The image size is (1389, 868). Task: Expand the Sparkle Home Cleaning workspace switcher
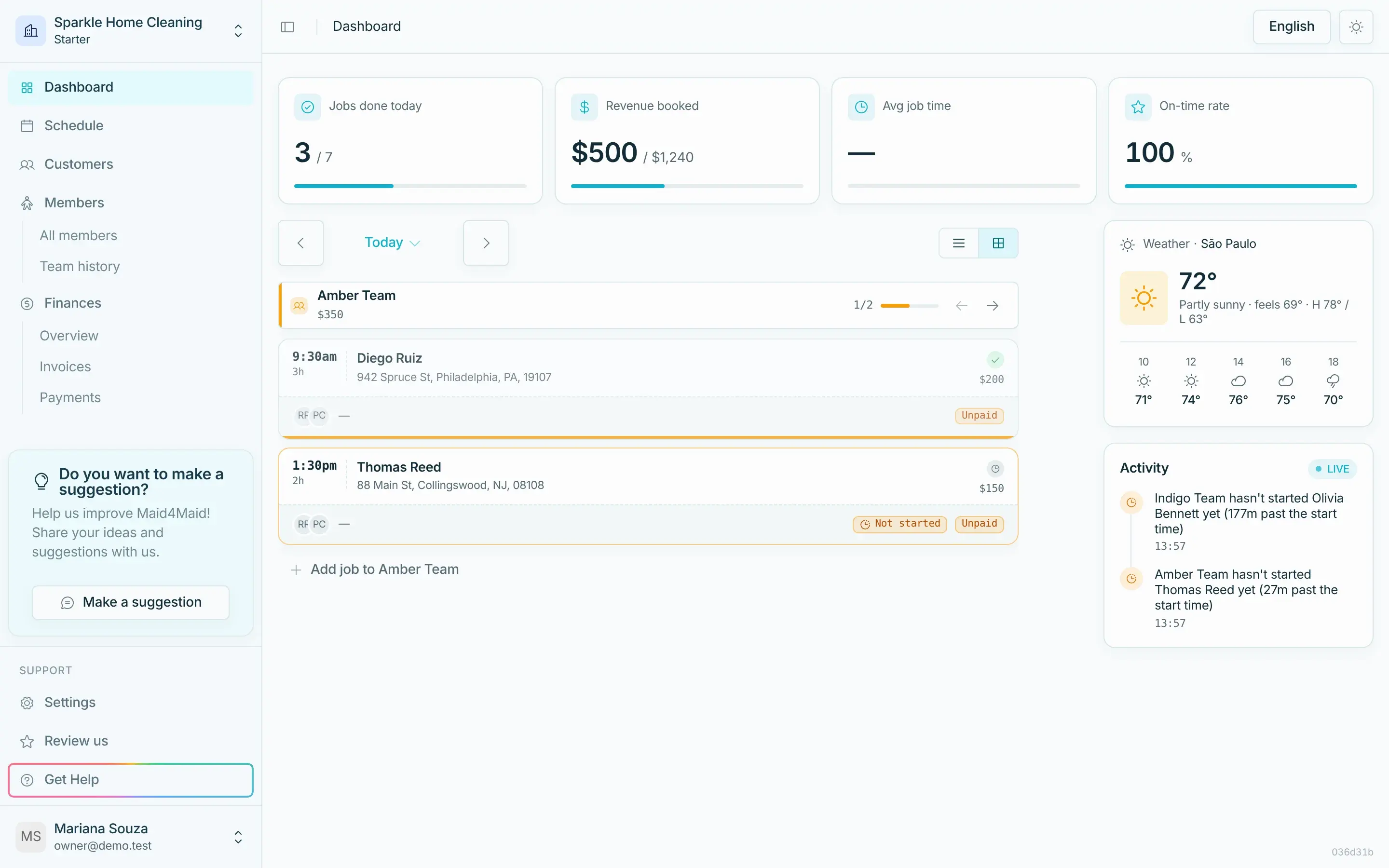tap(131, 30)
